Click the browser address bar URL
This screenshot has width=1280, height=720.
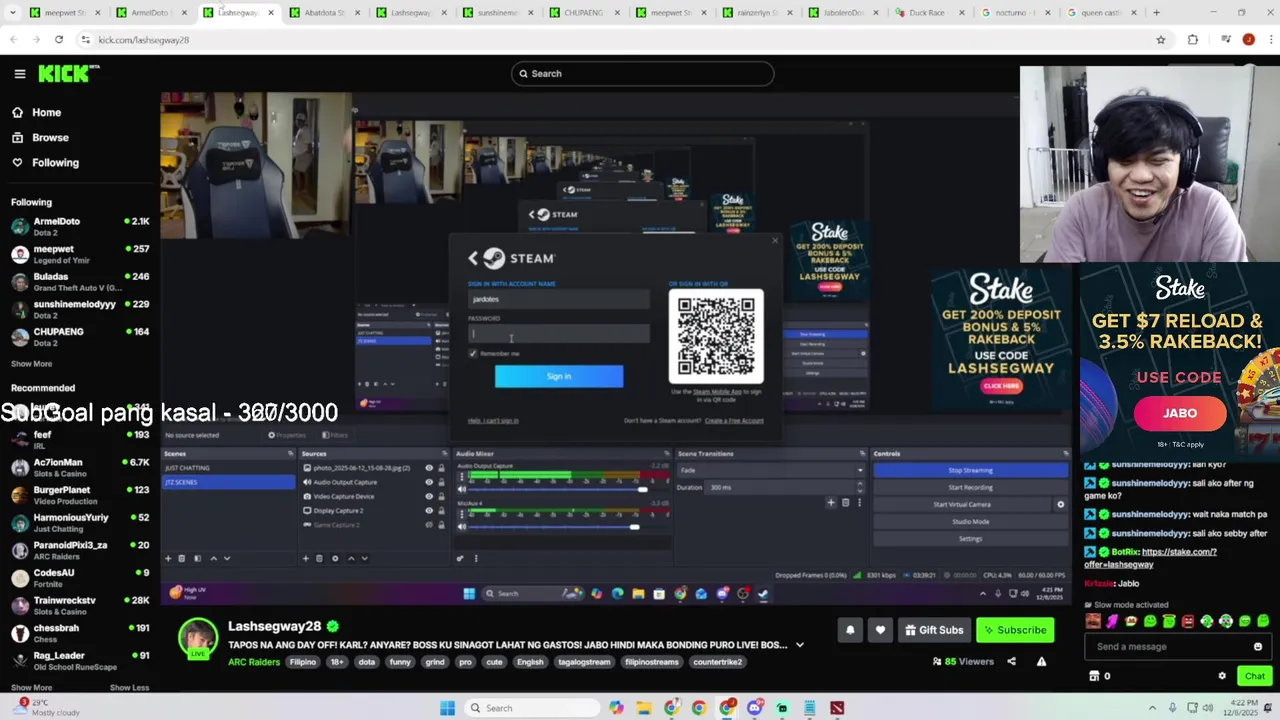[144, 40]
